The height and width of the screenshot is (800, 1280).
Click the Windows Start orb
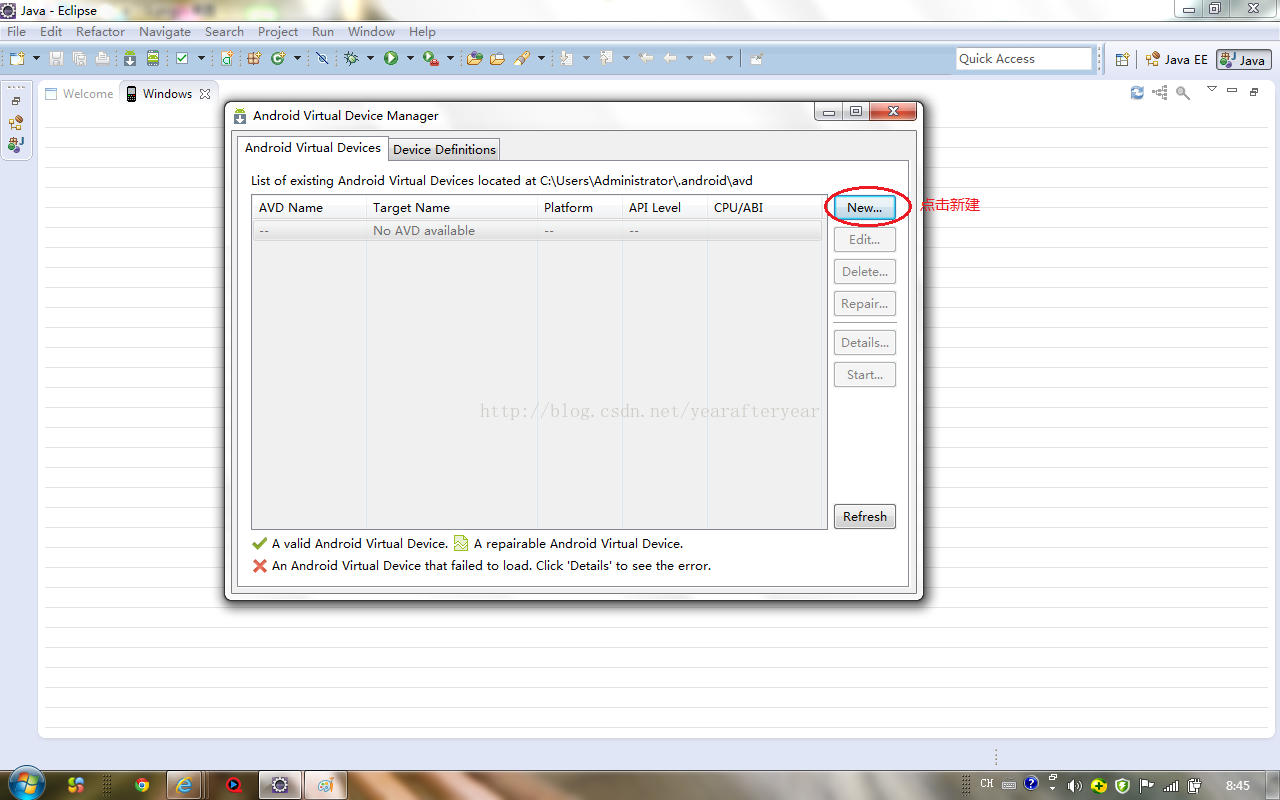25,784
